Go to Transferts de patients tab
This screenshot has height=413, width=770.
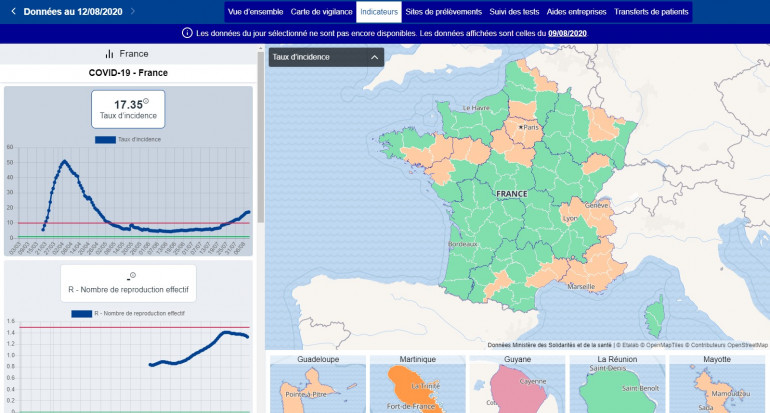[650, 11]
